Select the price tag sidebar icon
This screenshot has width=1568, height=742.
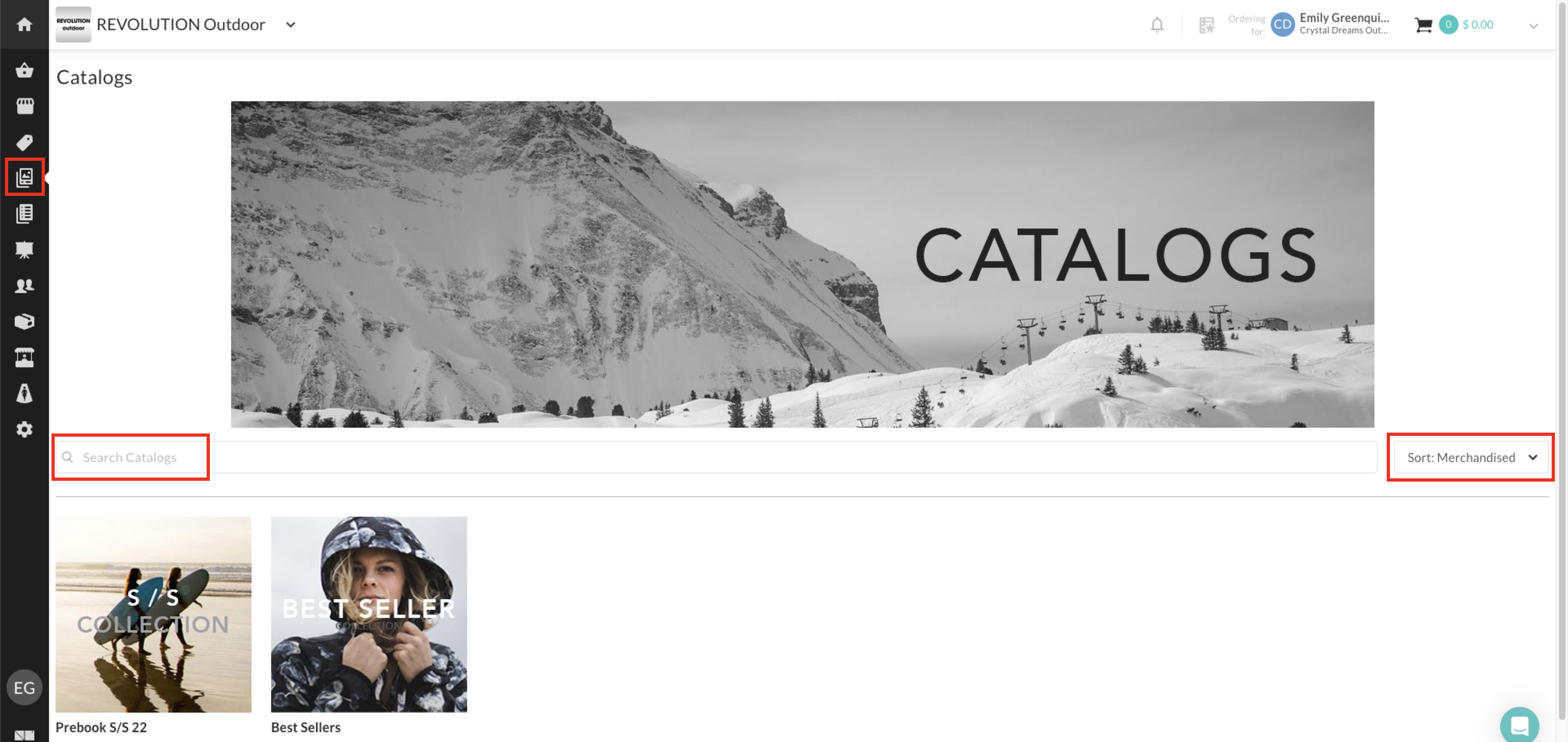pyautogui.click(x=24, y=142)
